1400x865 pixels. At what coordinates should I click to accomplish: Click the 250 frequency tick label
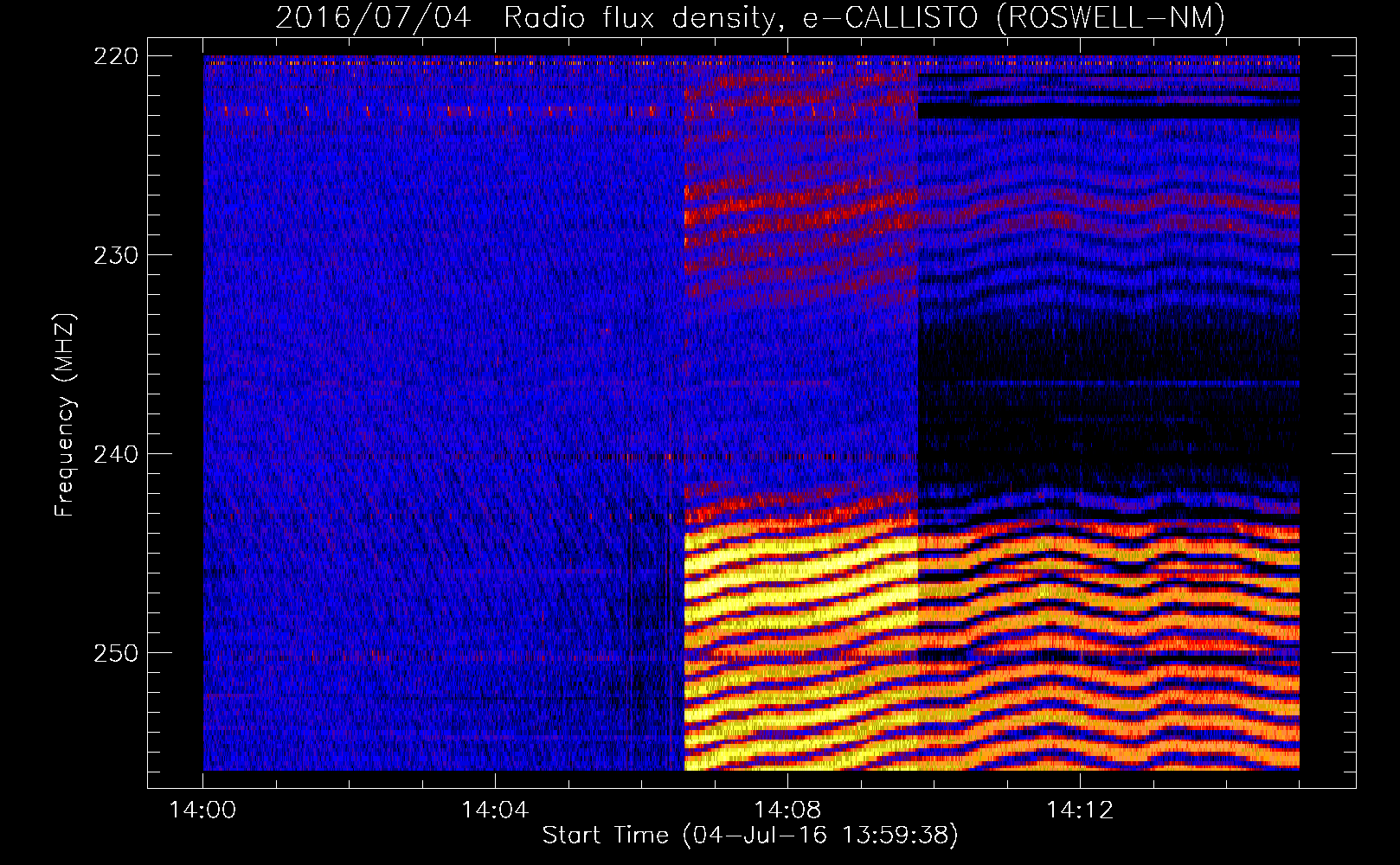tap(116, 653)
